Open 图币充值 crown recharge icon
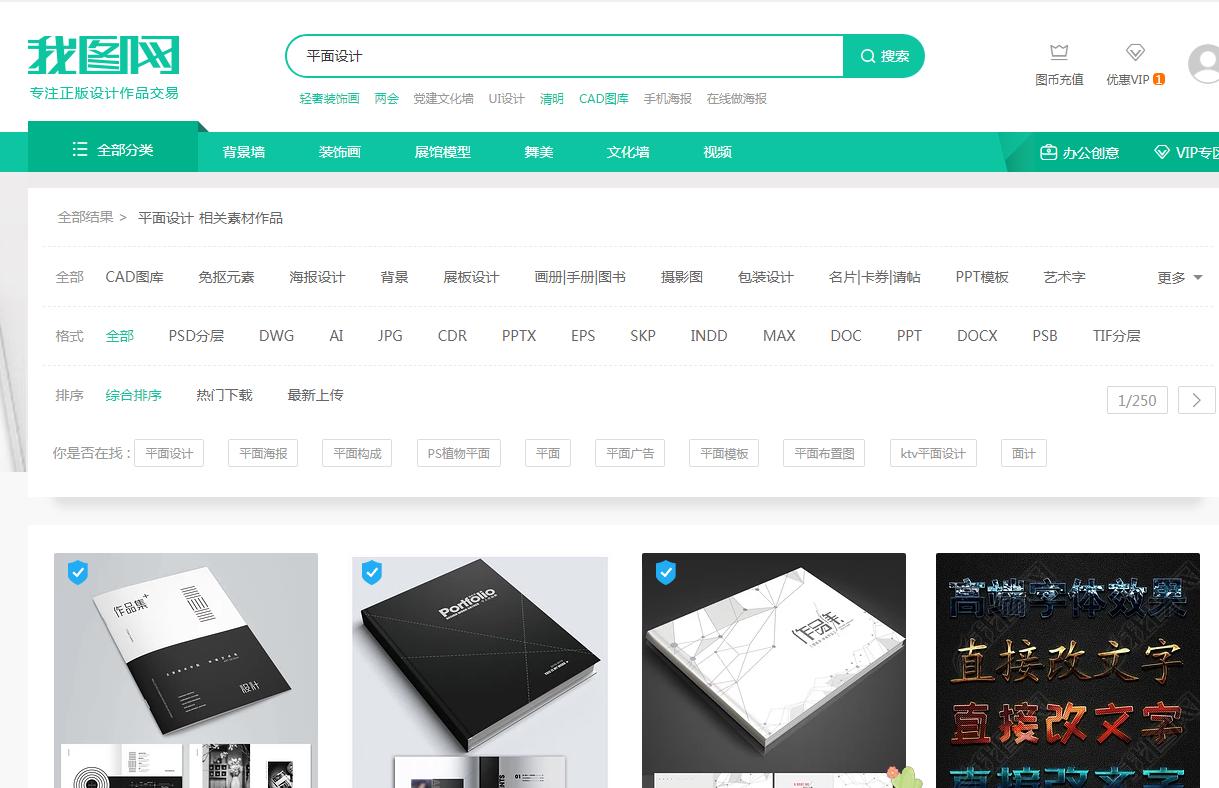This screenshot has height=788, width=1219. (x=1058, y=51)
